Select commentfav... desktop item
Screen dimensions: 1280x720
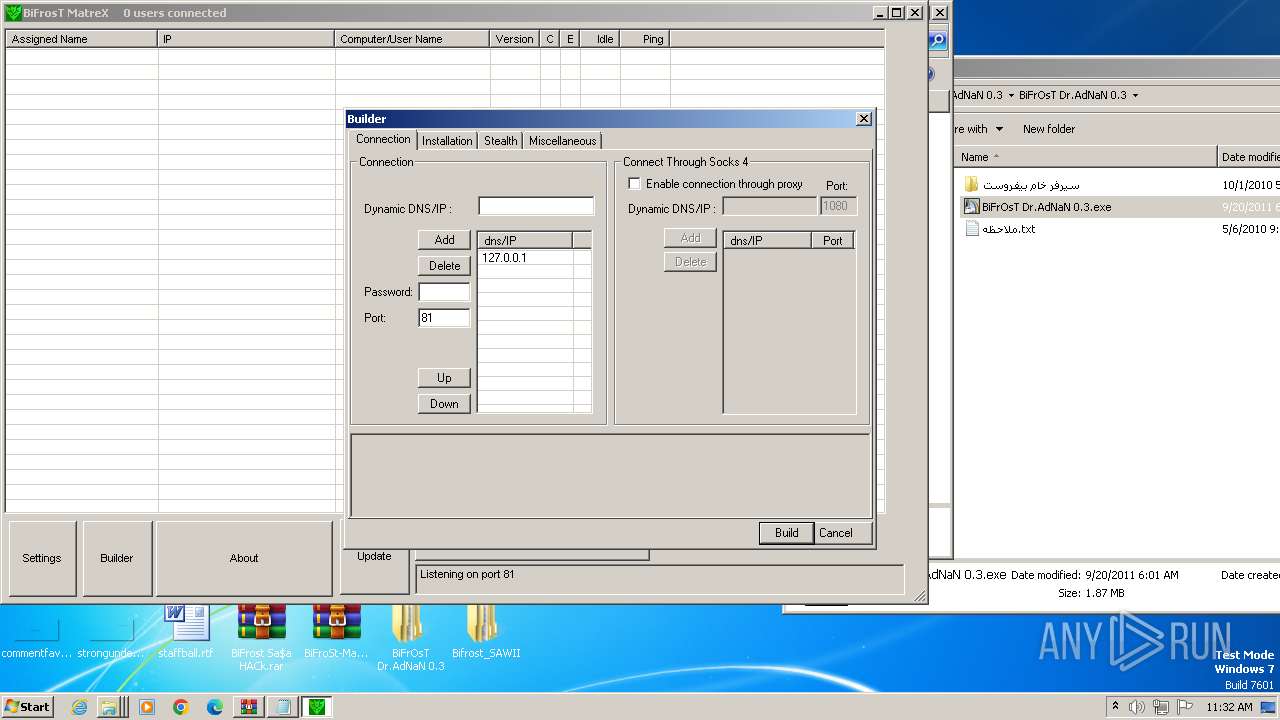36,638
